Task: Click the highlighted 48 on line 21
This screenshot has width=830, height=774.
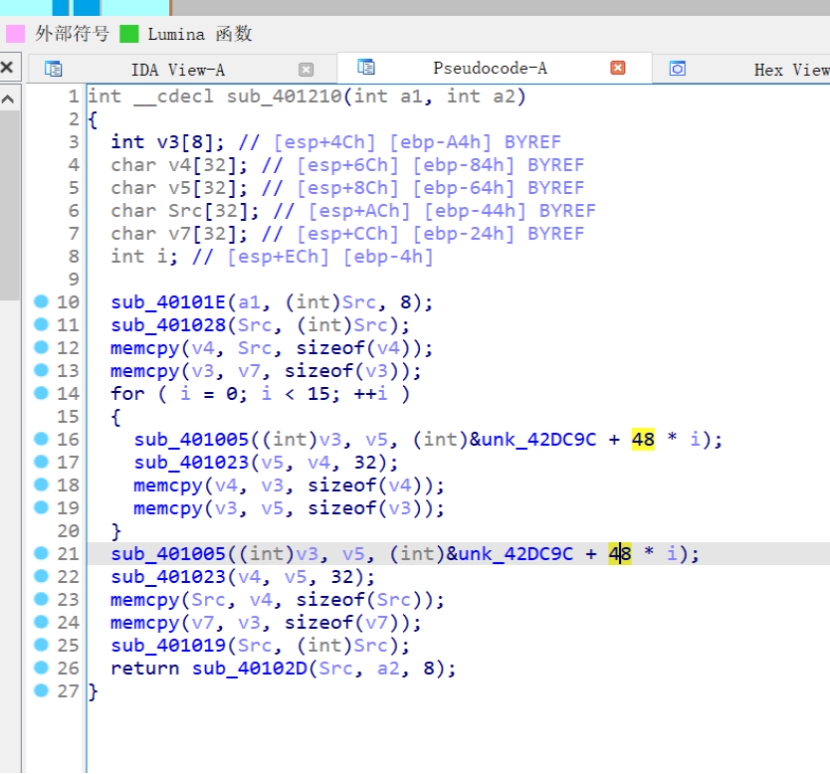Action: point(620,554)
